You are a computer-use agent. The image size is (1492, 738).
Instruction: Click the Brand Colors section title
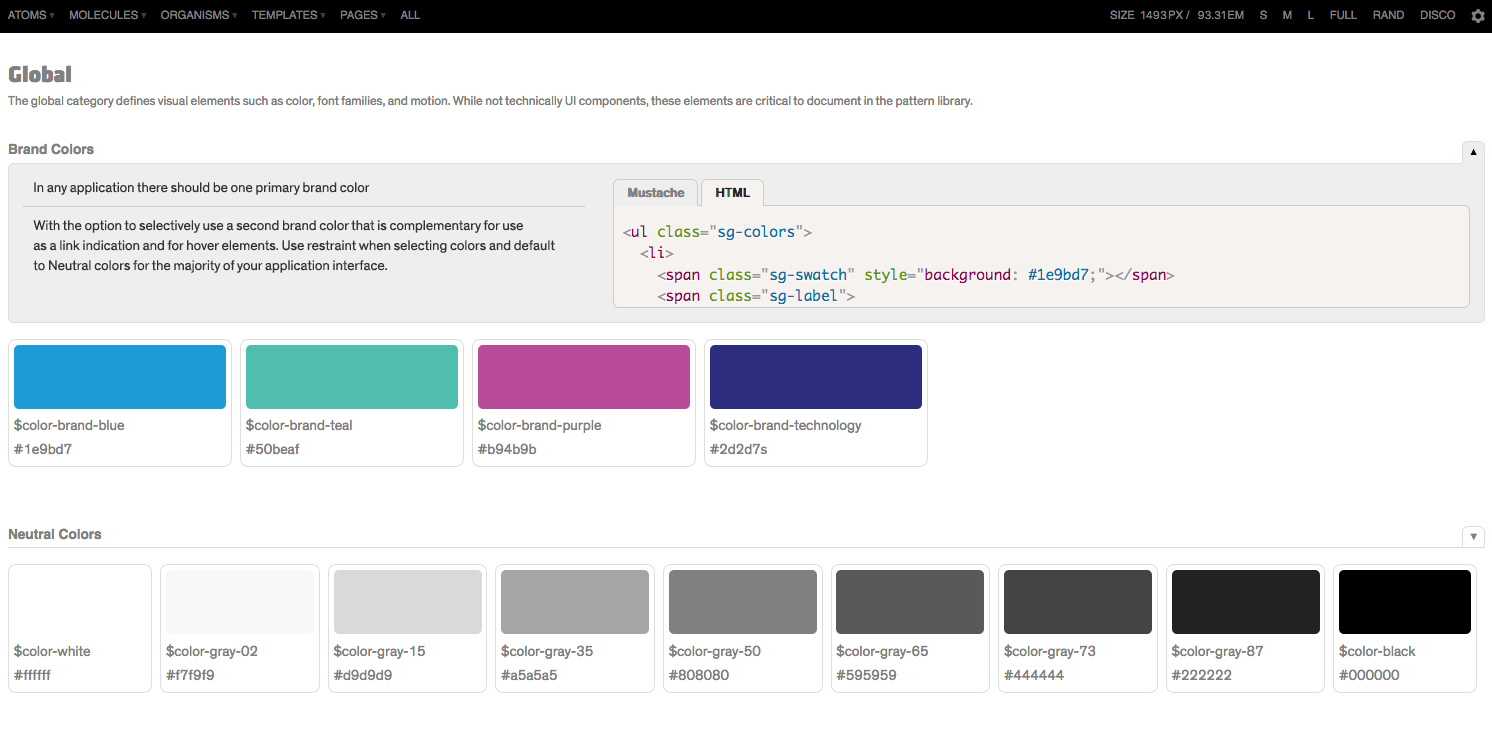click(x=51, y=149)
